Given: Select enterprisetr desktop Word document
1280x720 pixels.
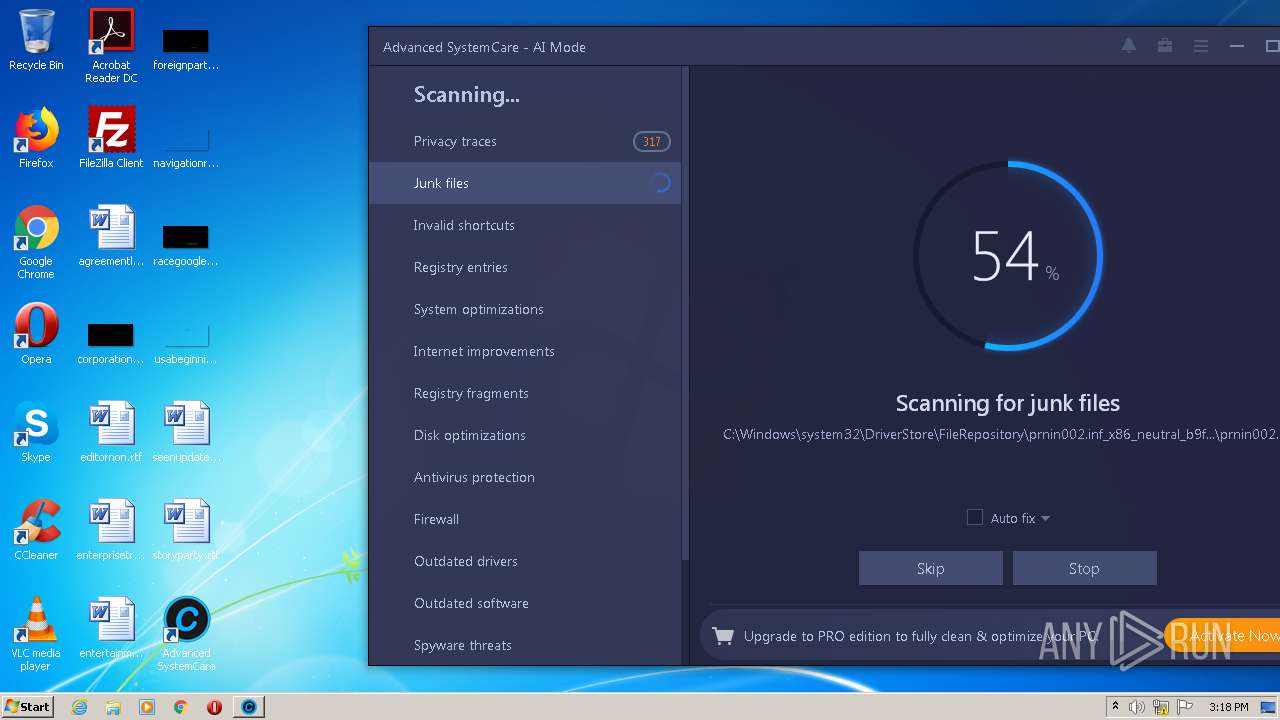Looking at the screenshot, I should 111,530.
